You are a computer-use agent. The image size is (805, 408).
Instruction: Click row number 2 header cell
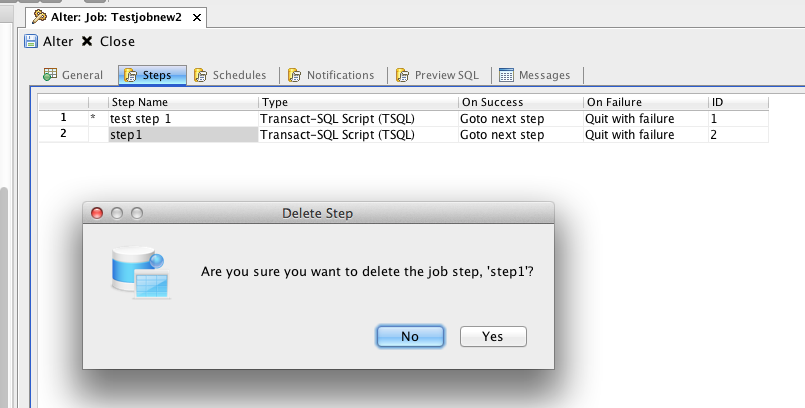63,134
